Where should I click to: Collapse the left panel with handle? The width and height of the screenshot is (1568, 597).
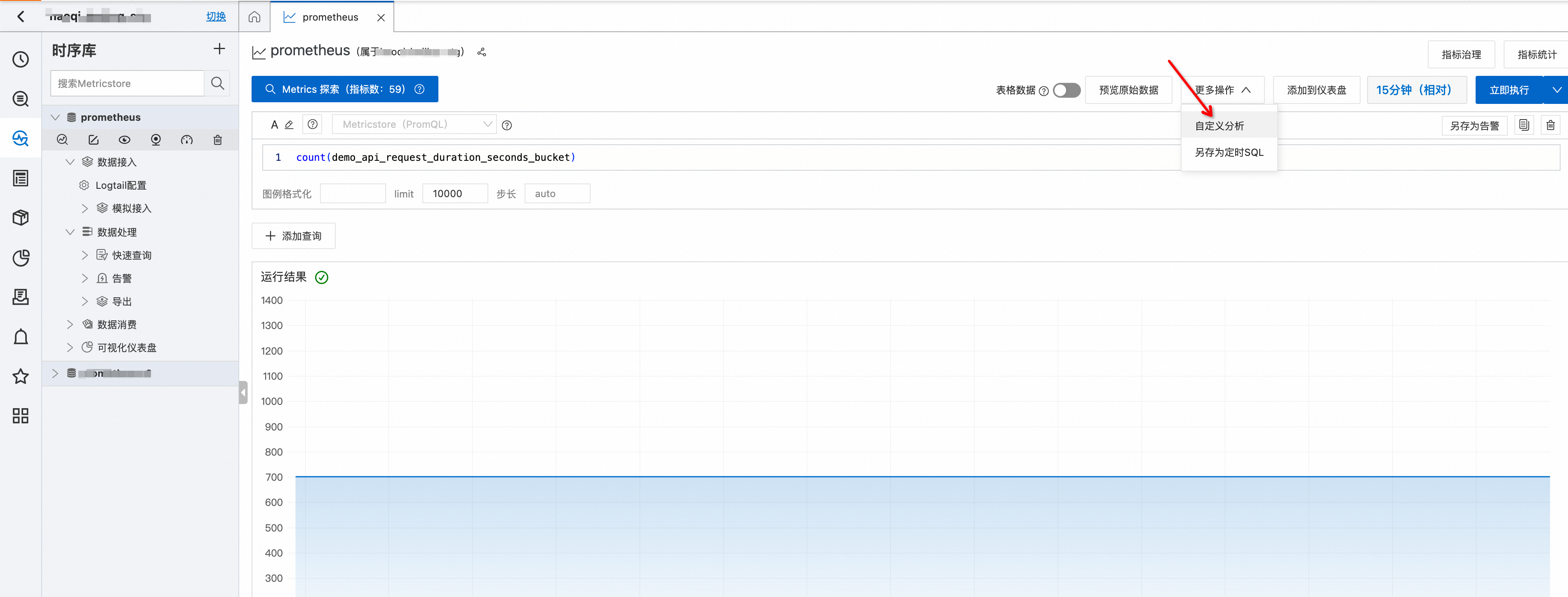(243, 393)
